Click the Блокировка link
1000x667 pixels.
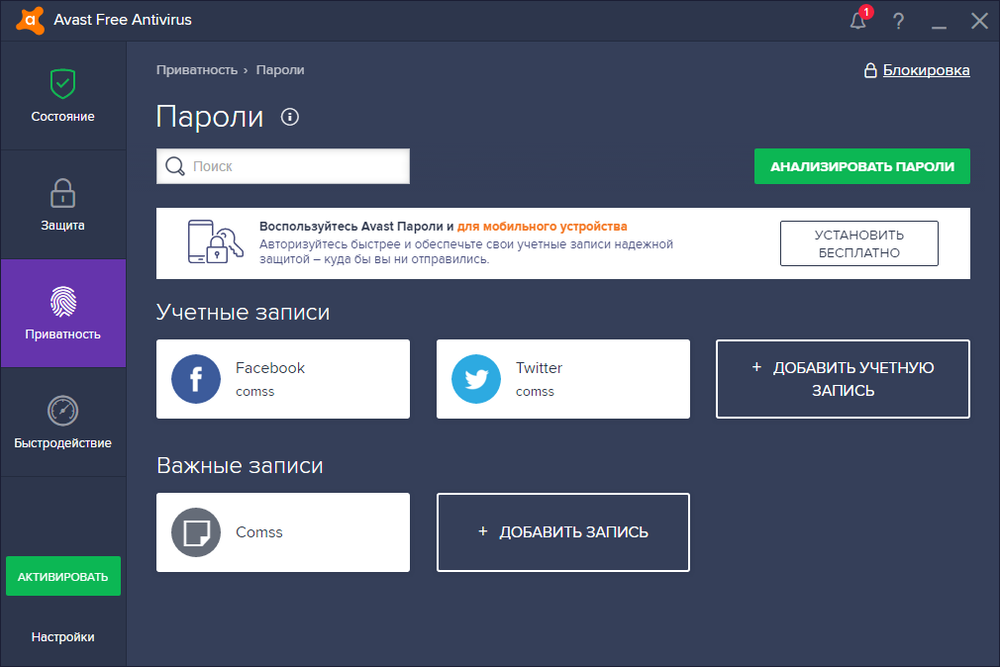[926, 70]
